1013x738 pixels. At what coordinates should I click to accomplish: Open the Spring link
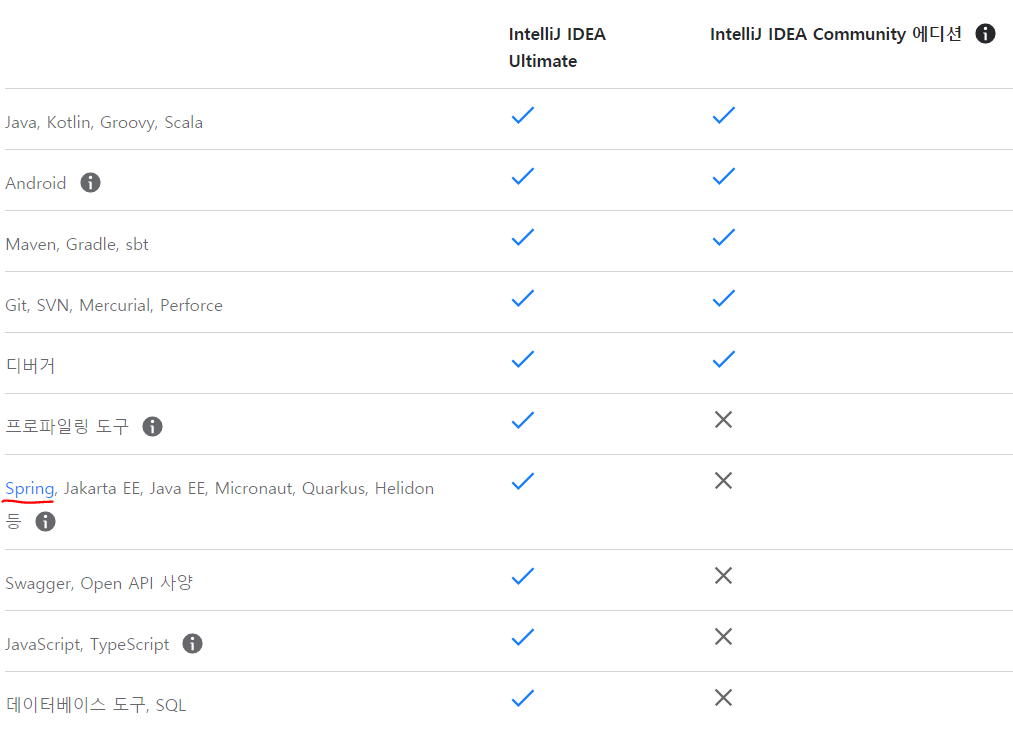[x=29, y=488]
